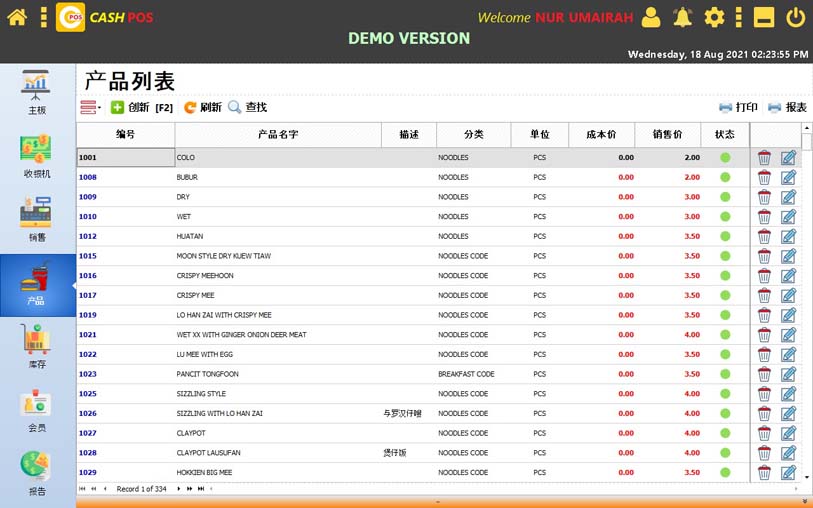Click the power off icon
Screen dimensions: 813x508
795,17
